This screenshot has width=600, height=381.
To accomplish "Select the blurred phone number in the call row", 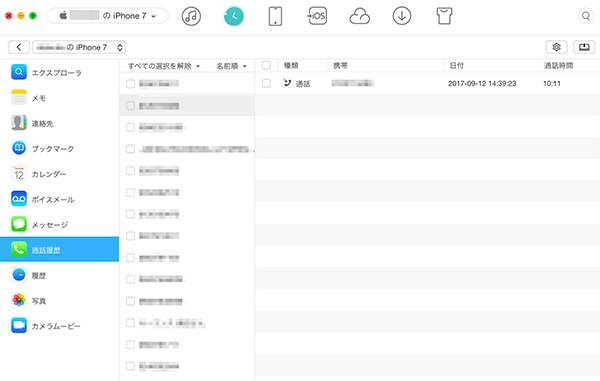I will tap(352, 83).
